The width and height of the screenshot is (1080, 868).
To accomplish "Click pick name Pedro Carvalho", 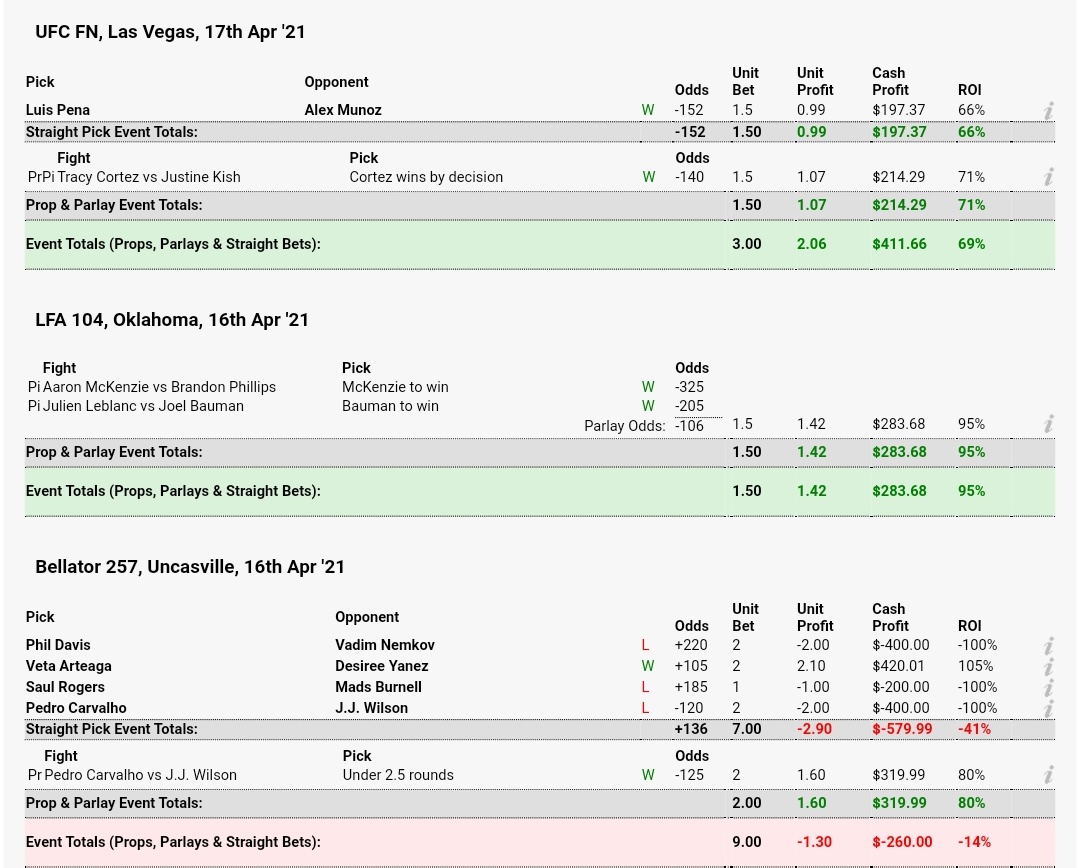I will pyautogui.click(x=76, y=707).
